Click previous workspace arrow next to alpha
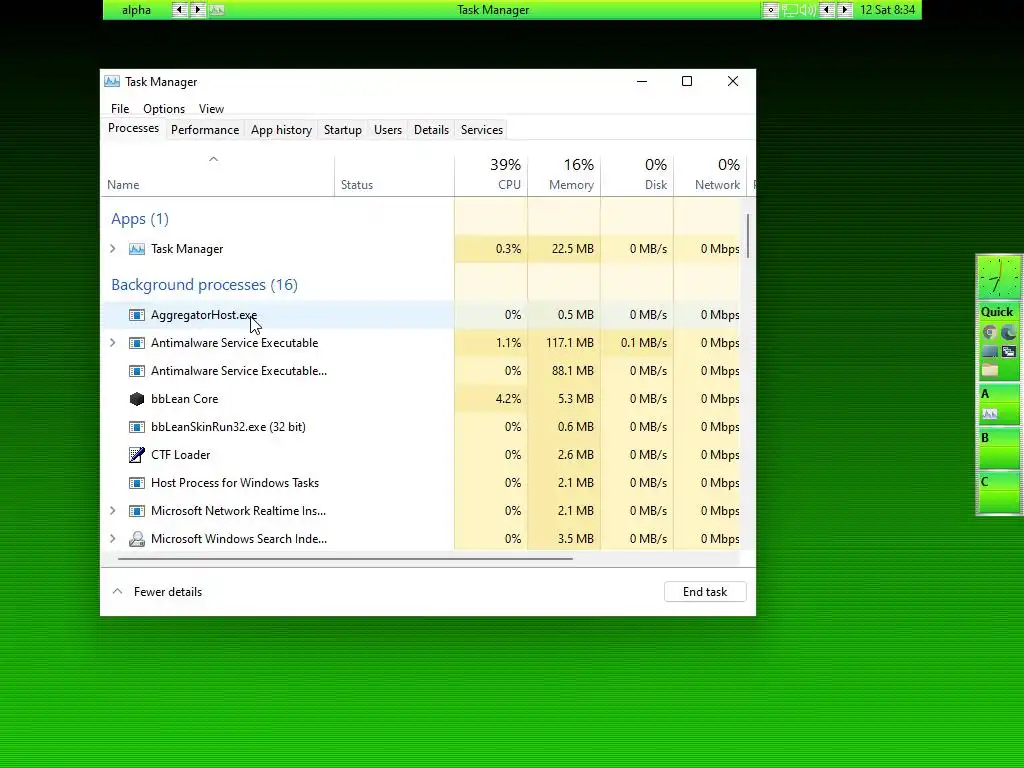This screenshot has width=1024, height=768. (179, 10)
